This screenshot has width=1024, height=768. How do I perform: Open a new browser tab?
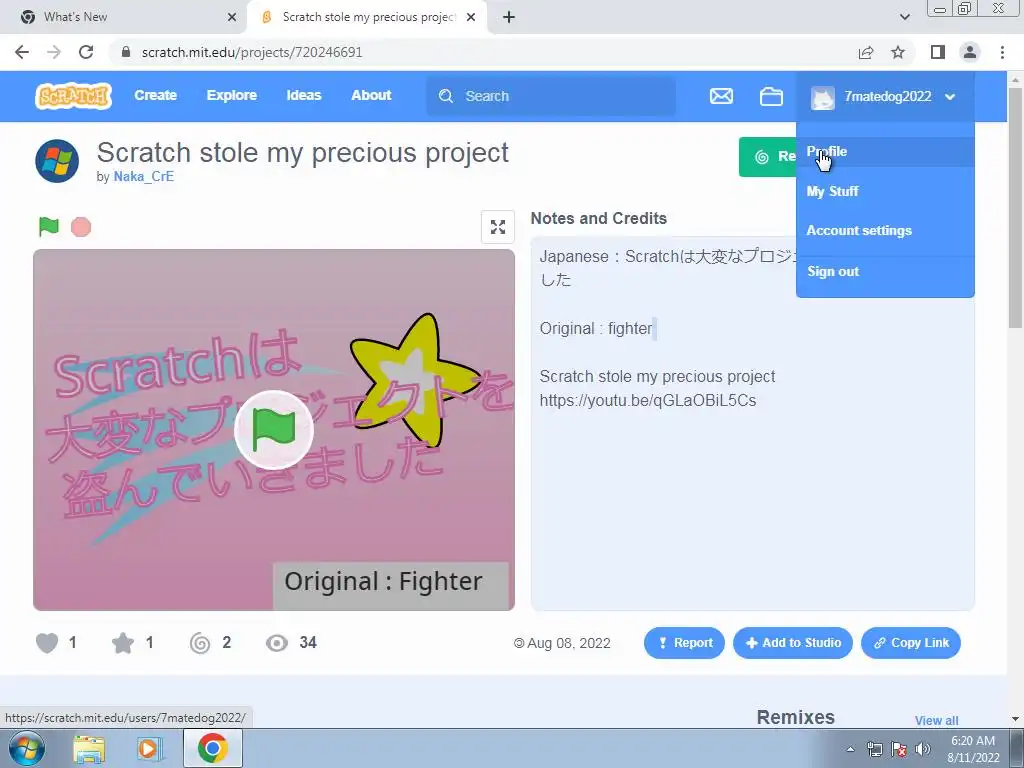click(x=509, y=17)
